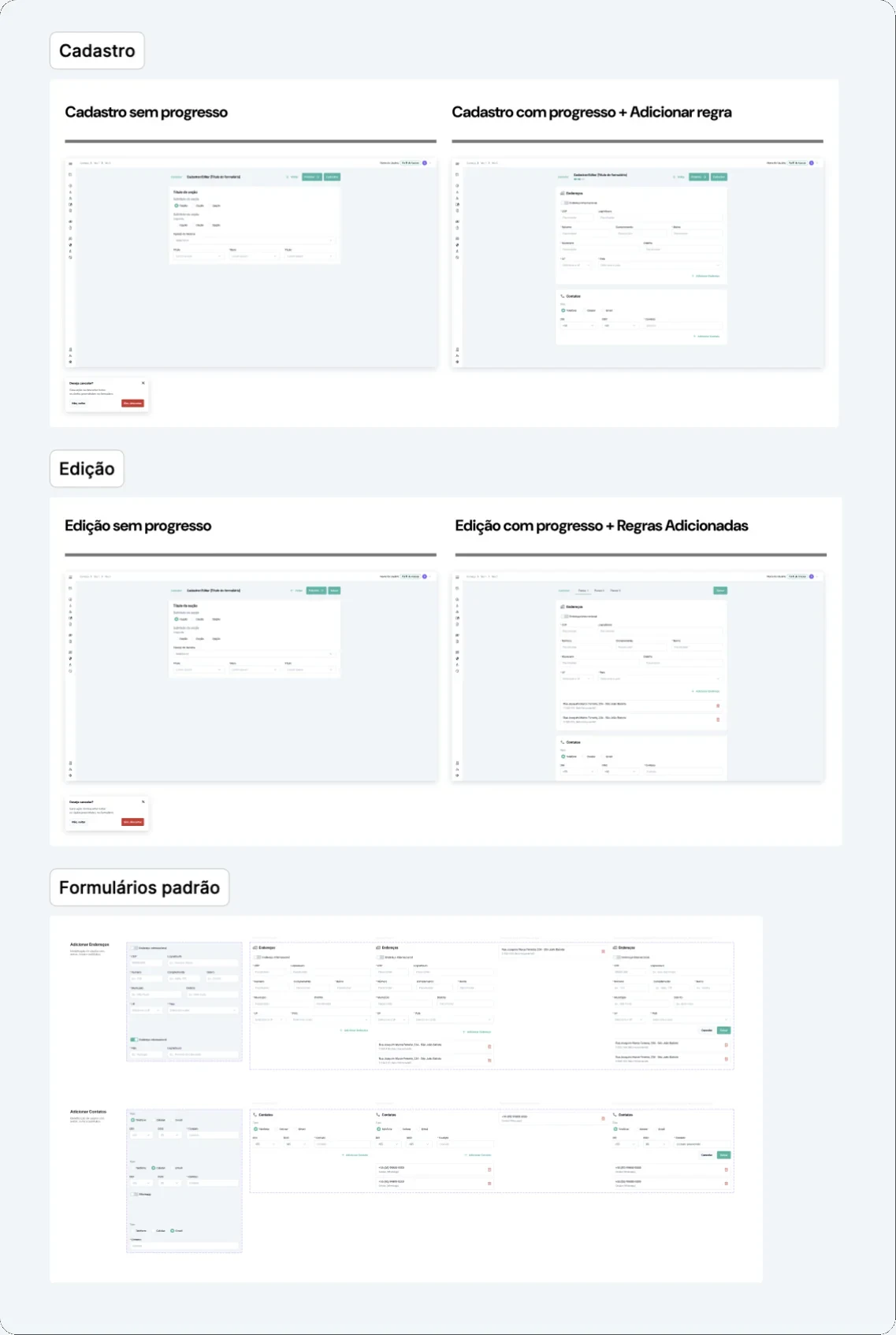896x1335 pixels.
Task: Open user avatar in Cadastro sem progresso frame
Action: [x=425, y=163]
